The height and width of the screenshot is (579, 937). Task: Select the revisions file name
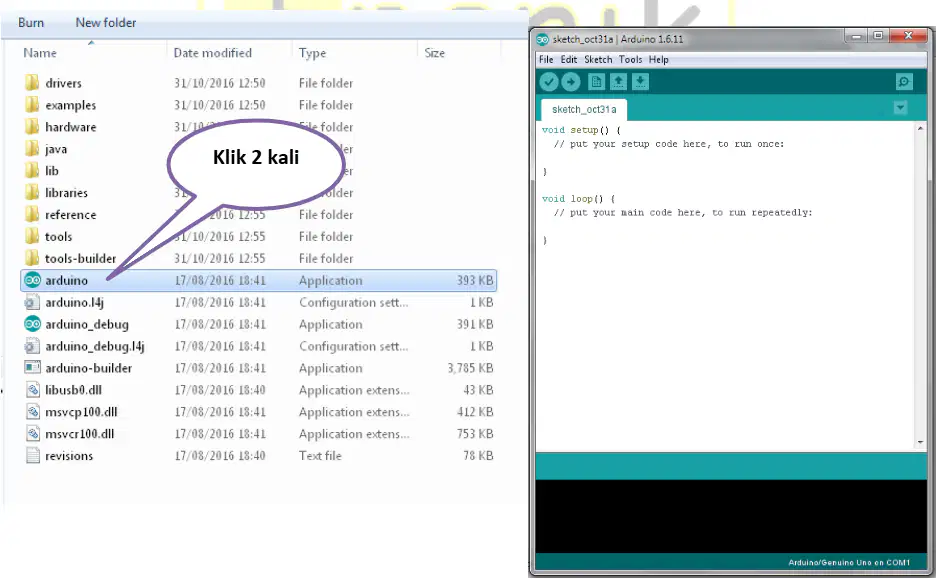69,456
